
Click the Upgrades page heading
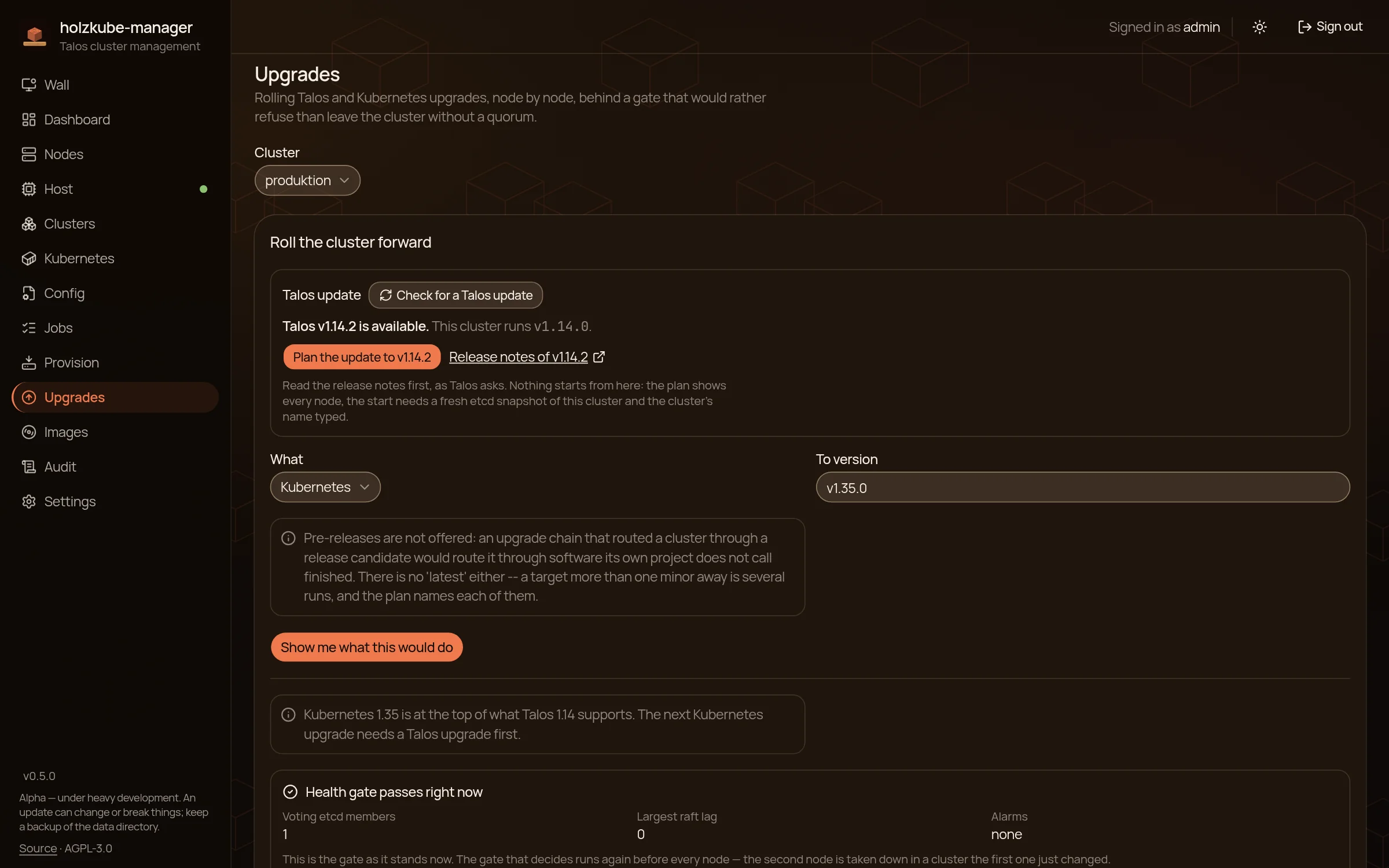[x=297, y=75]
